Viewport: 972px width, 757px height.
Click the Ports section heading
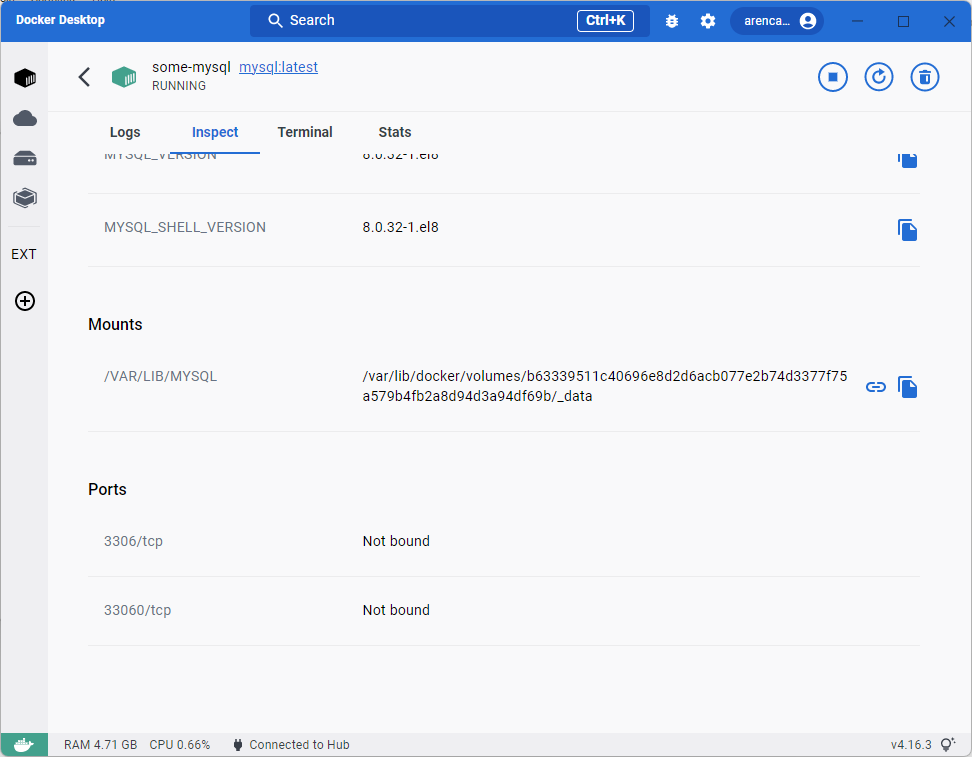(x=107, y=489)
